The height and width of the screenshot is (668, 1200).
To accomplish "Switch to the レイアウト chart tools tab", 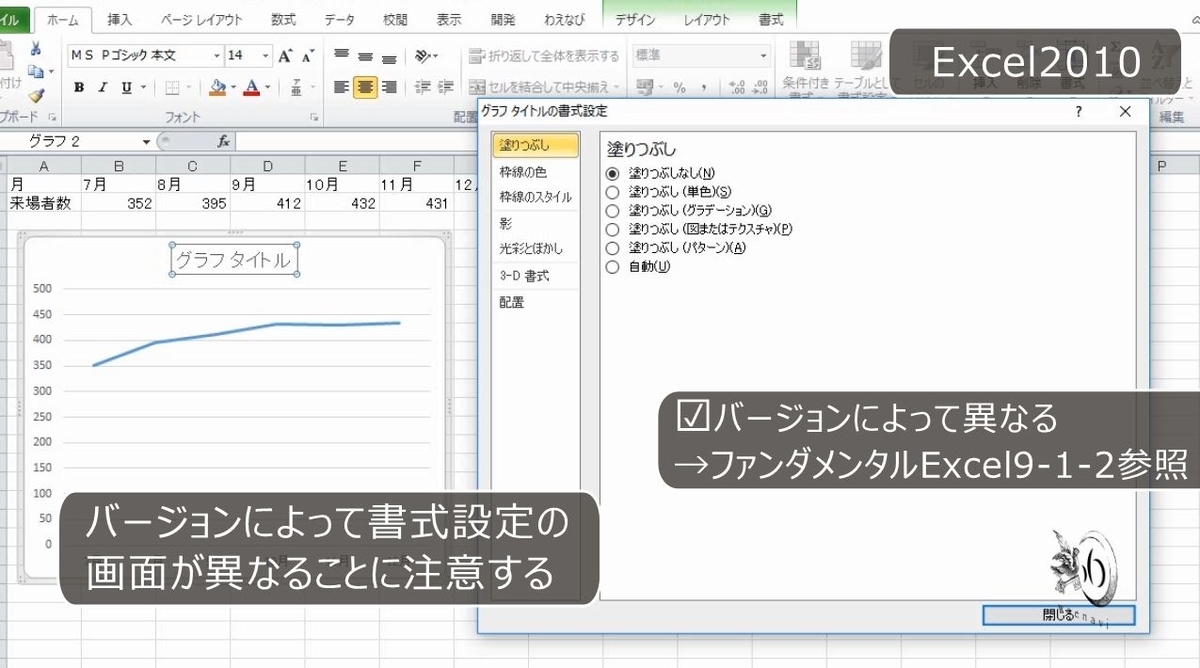I will [707, 19].
